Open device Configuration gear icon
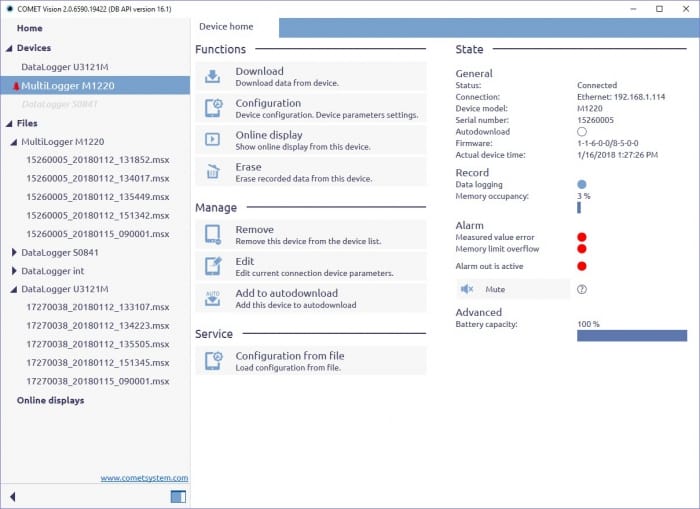Viewport: 700px width, 509px height. (x=213, y=109)
